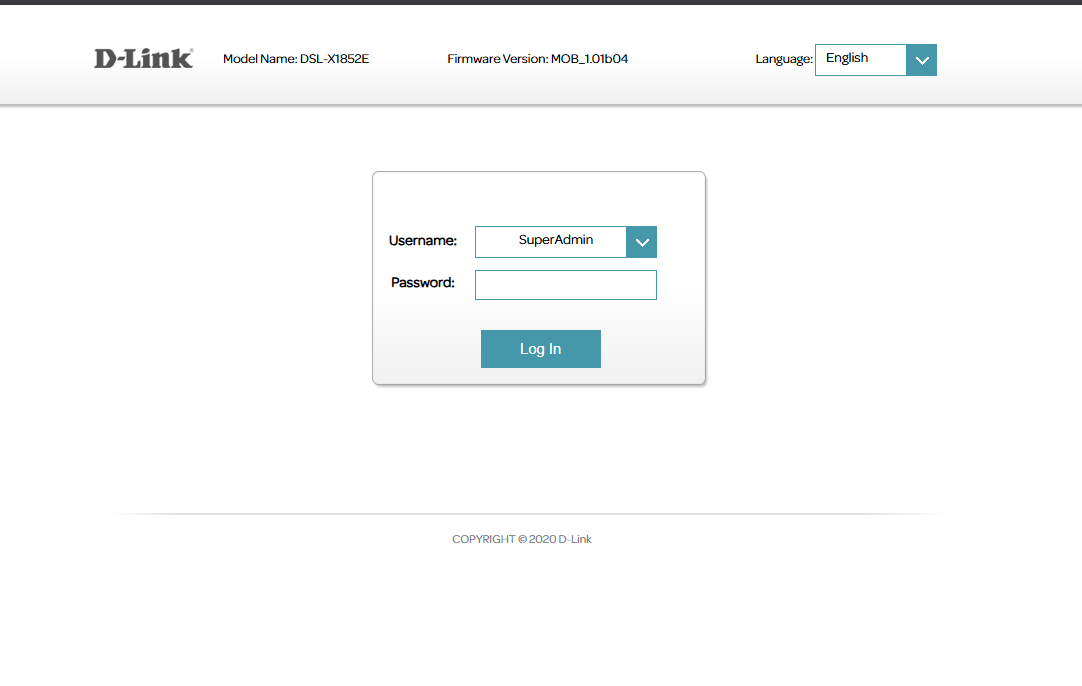This screenshot has height=686, width=1082.
Task: Open the Language dropdown arrow
Action: [x=921, y=60]
